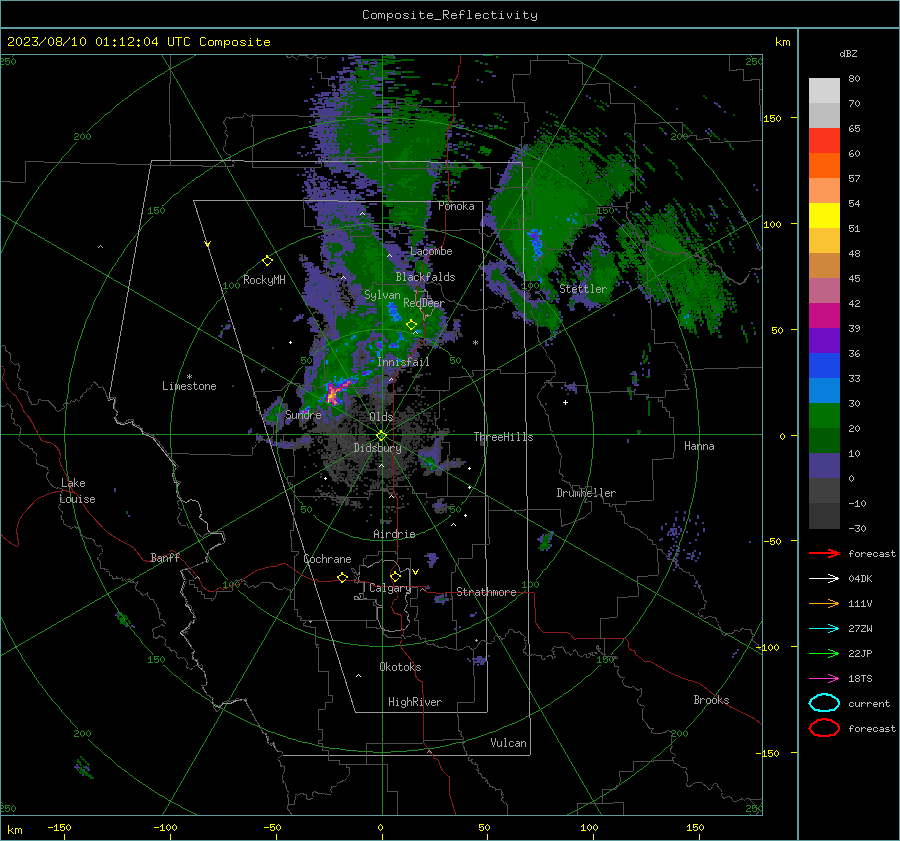
Task: Click the Lacombe label
Action: (431, 251)
